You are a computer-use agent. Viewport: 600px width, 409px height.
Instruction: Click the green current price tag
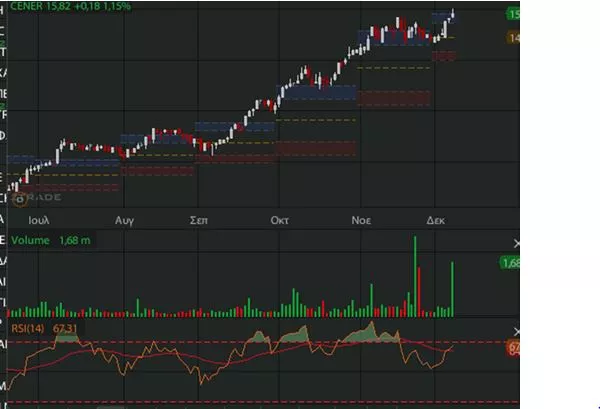click(x=513, y=15)
